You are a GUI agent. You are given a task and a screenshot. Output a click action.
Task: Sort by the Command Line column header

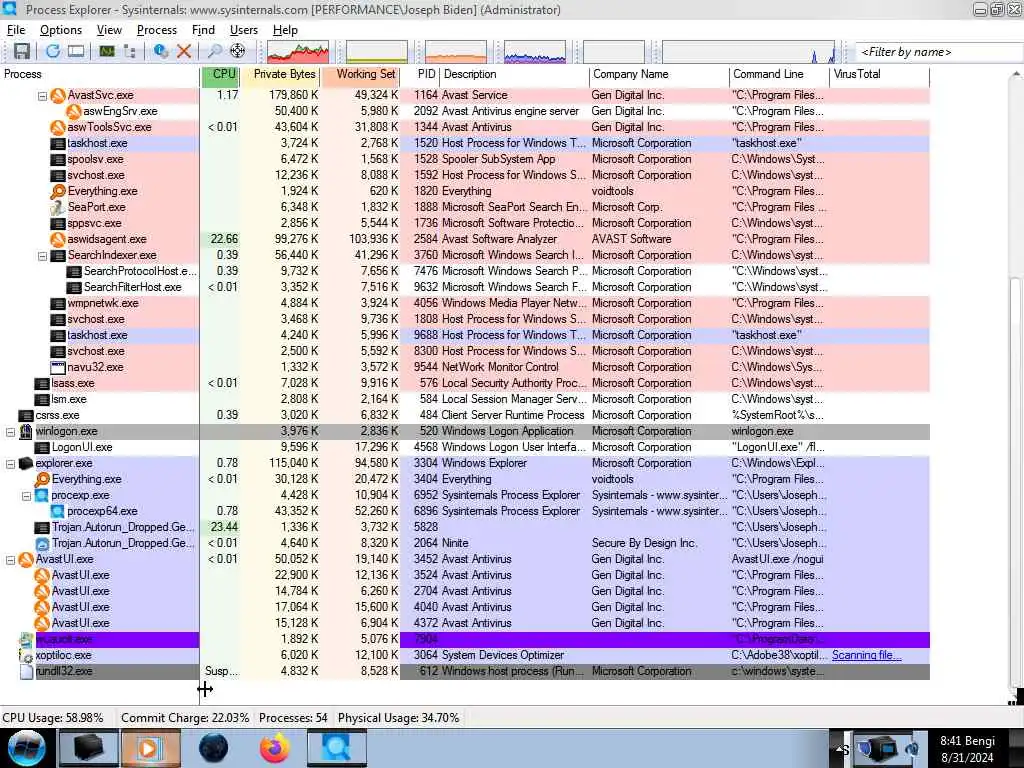[x=779, y=74]
